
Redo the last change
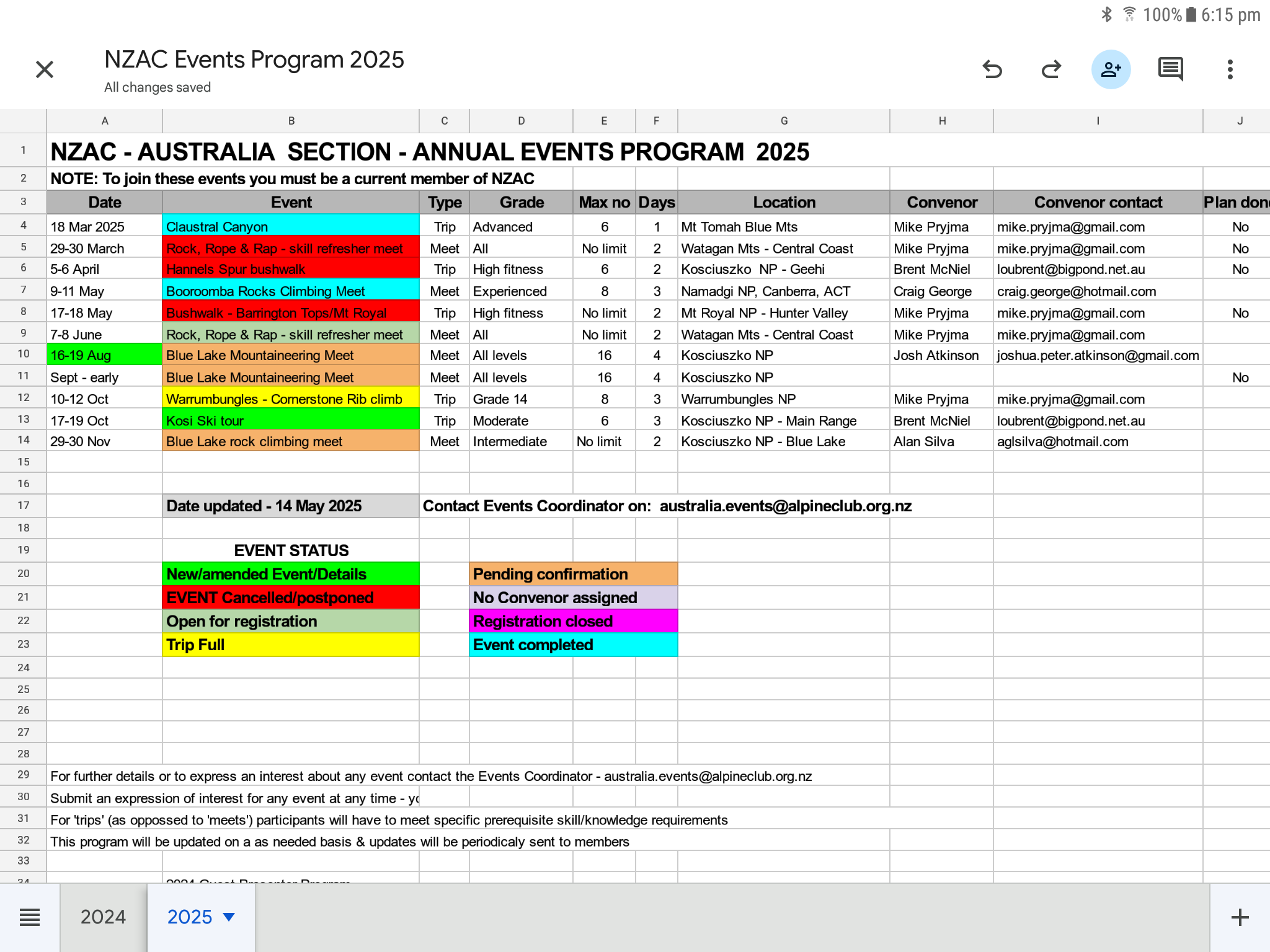click(1051, 69)
